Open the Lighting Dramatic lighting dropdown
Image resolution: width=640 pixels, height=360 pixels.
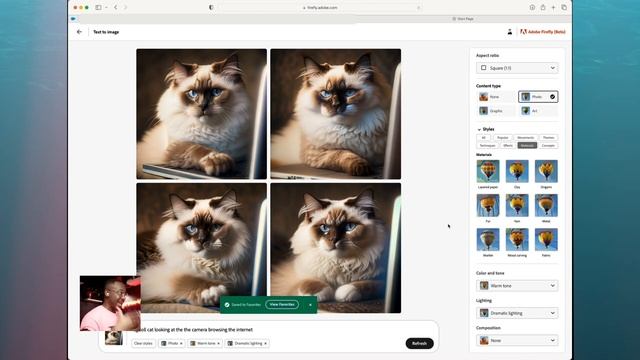pyautogui.click(x=517, y=313)
